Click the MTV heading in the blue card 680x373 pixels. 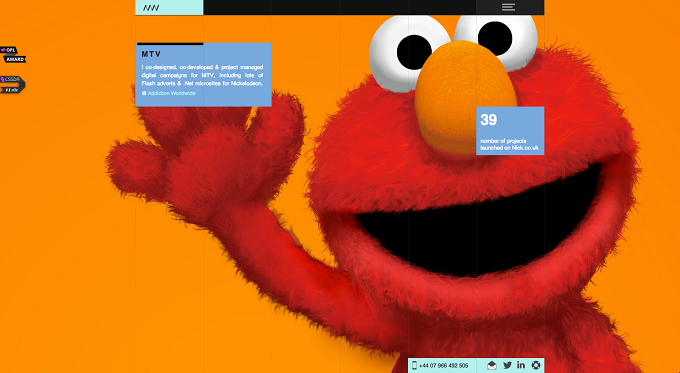151,54
